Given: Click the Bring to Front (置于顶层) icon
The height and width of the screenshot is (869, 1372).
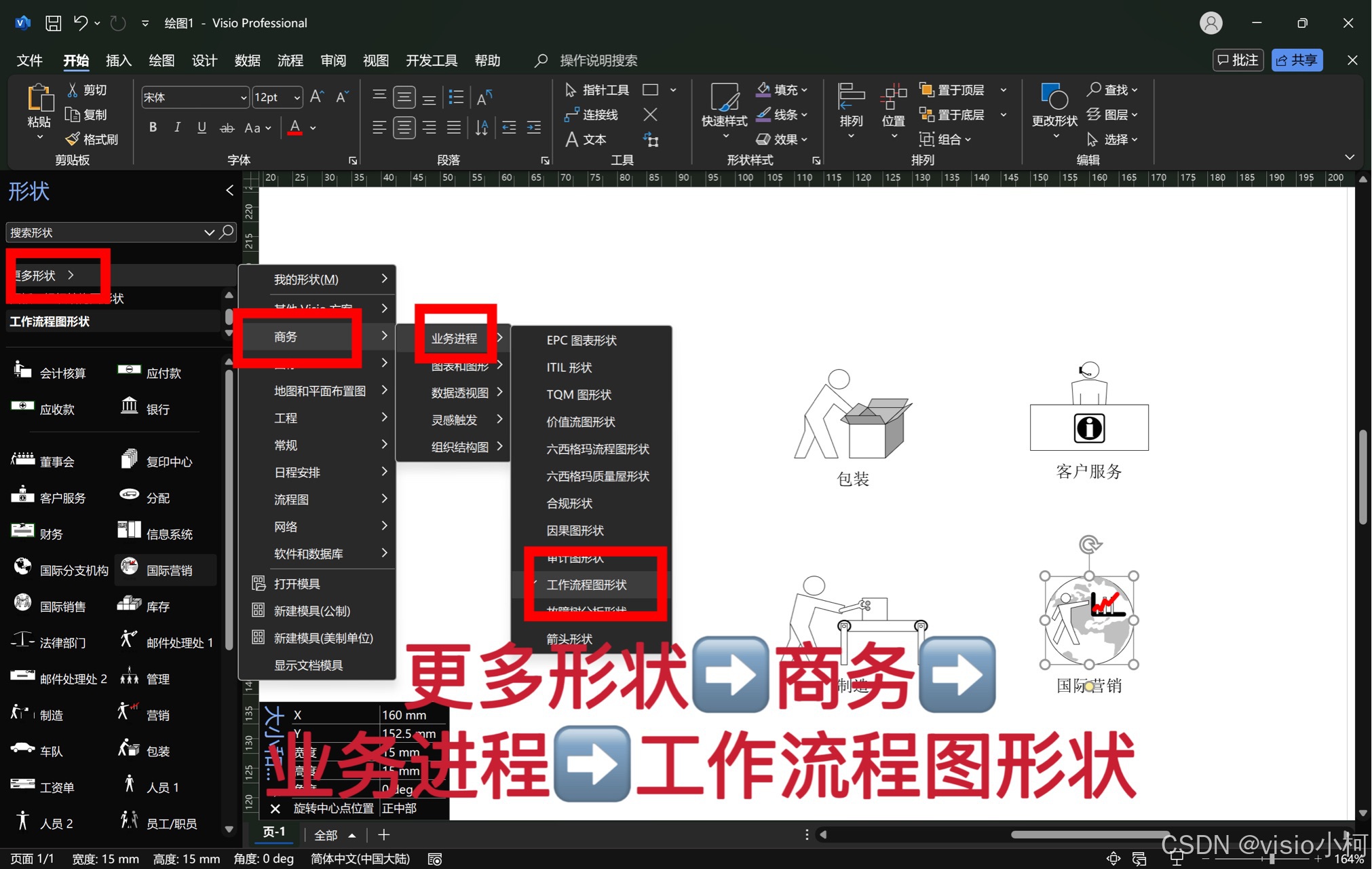Looking at the screenshot, I should [926, 90].
